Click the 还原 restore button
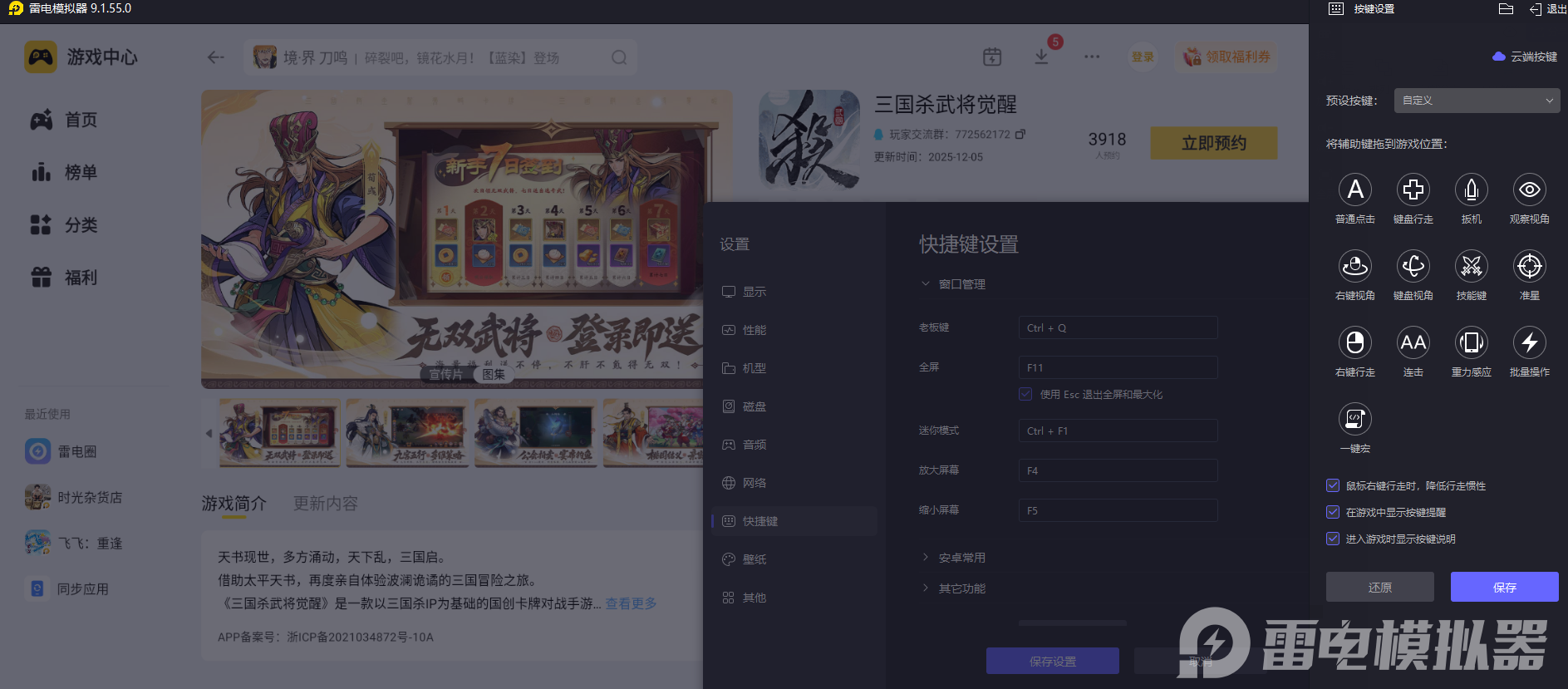The width and height of the screenshot is (1568, 689). pos(1380,587)
